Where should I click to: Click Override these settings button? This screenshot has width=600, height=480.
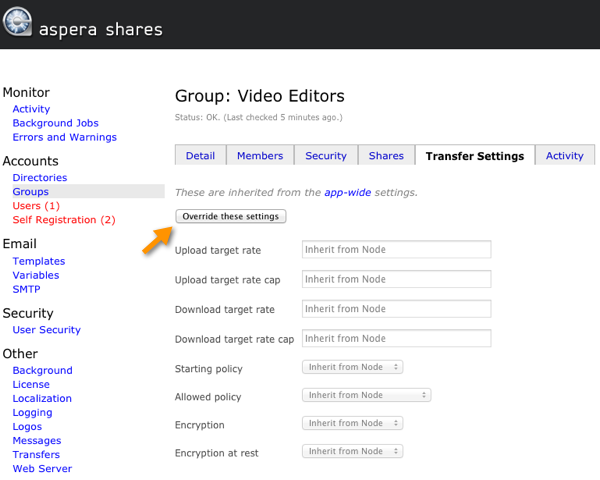pos(231,216)
